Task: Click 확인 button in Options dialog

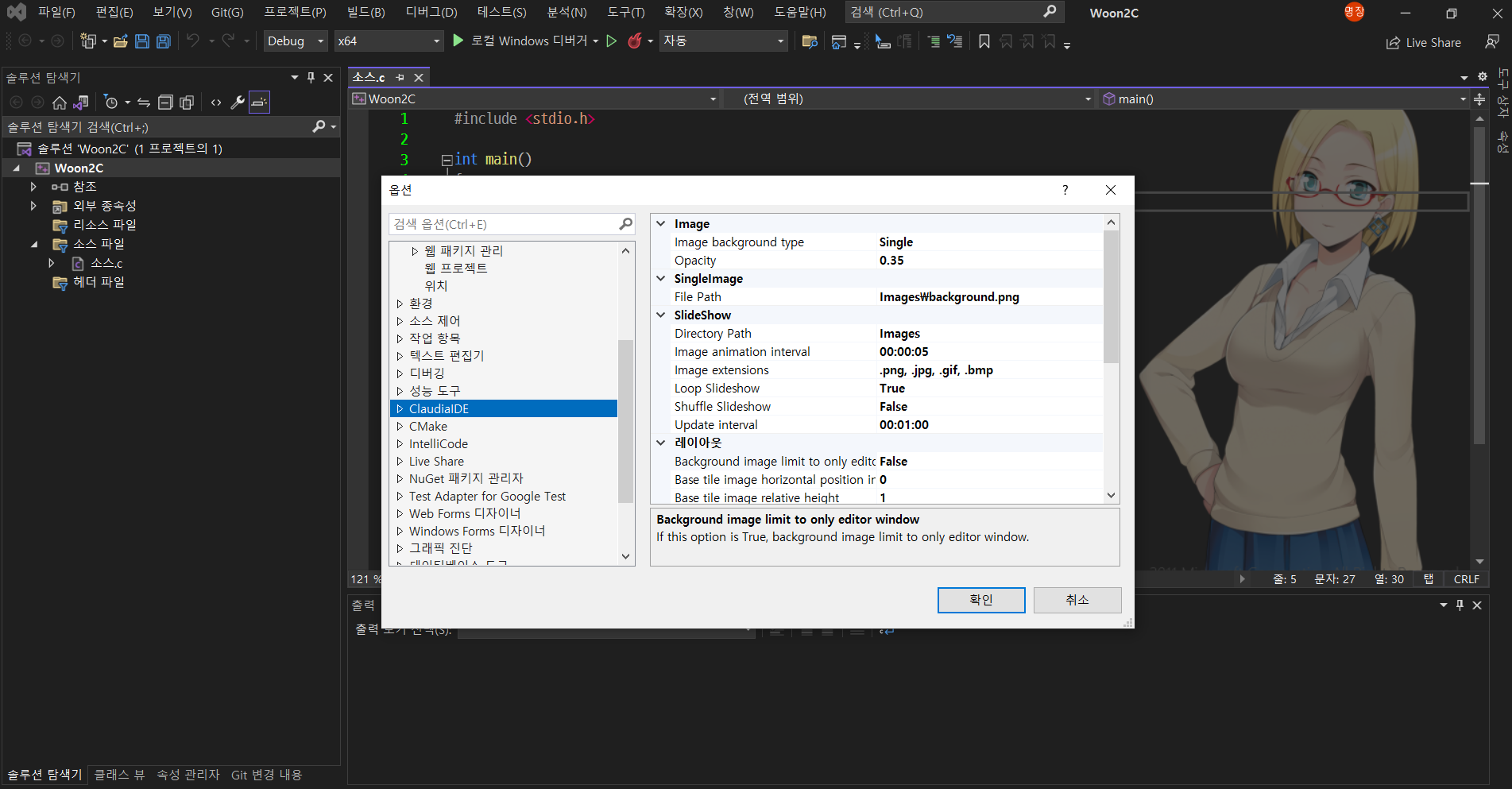Action: coord(981,600)
